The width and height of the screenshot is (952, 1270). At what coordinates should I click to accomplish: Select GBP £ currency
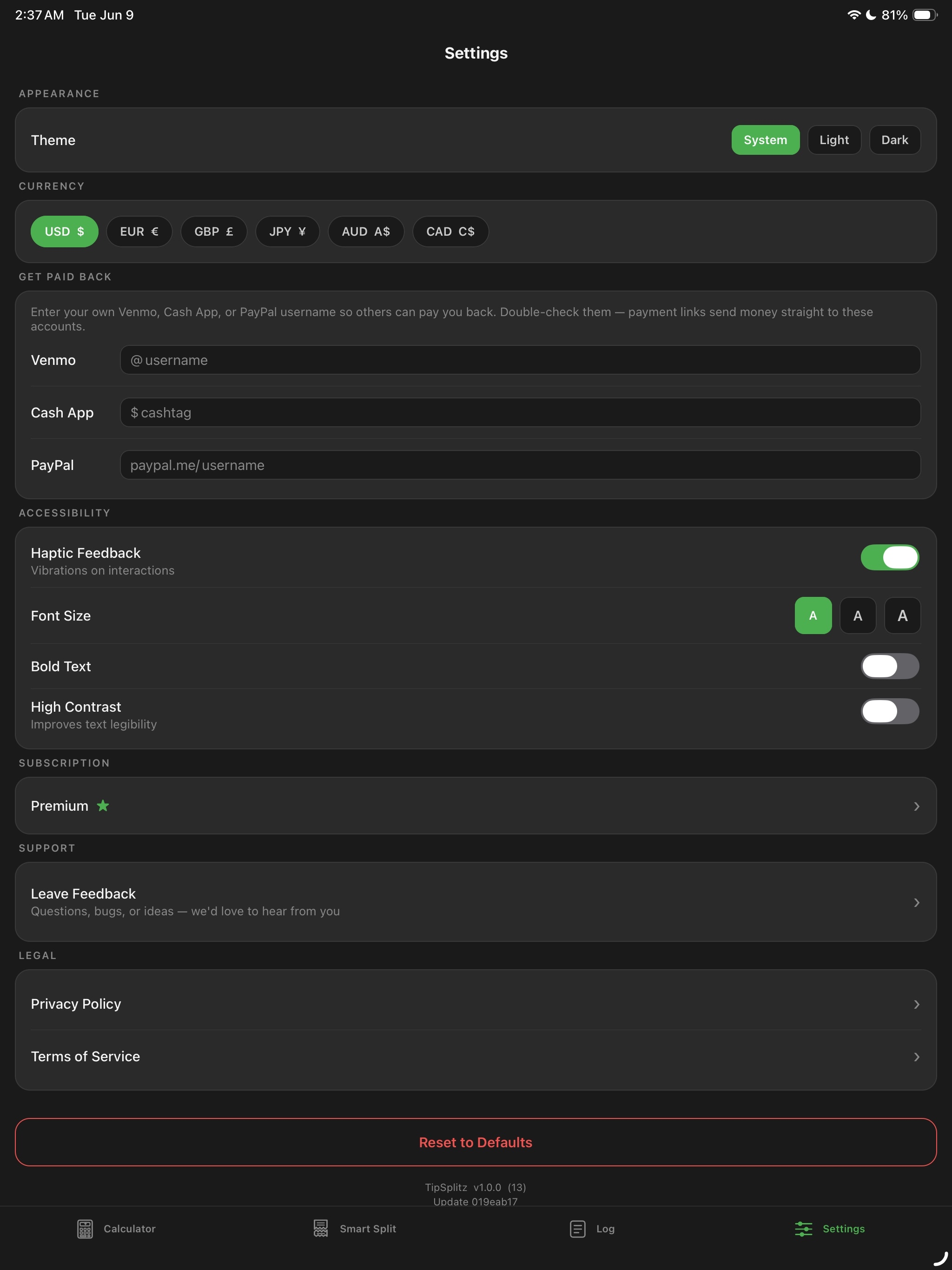tap(214, 232)
